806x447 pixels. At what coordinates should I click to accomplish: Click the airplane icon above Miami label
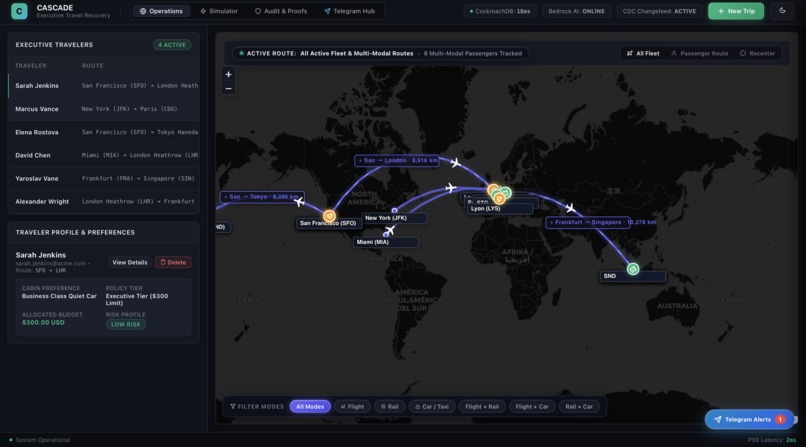tap(390, 230)
